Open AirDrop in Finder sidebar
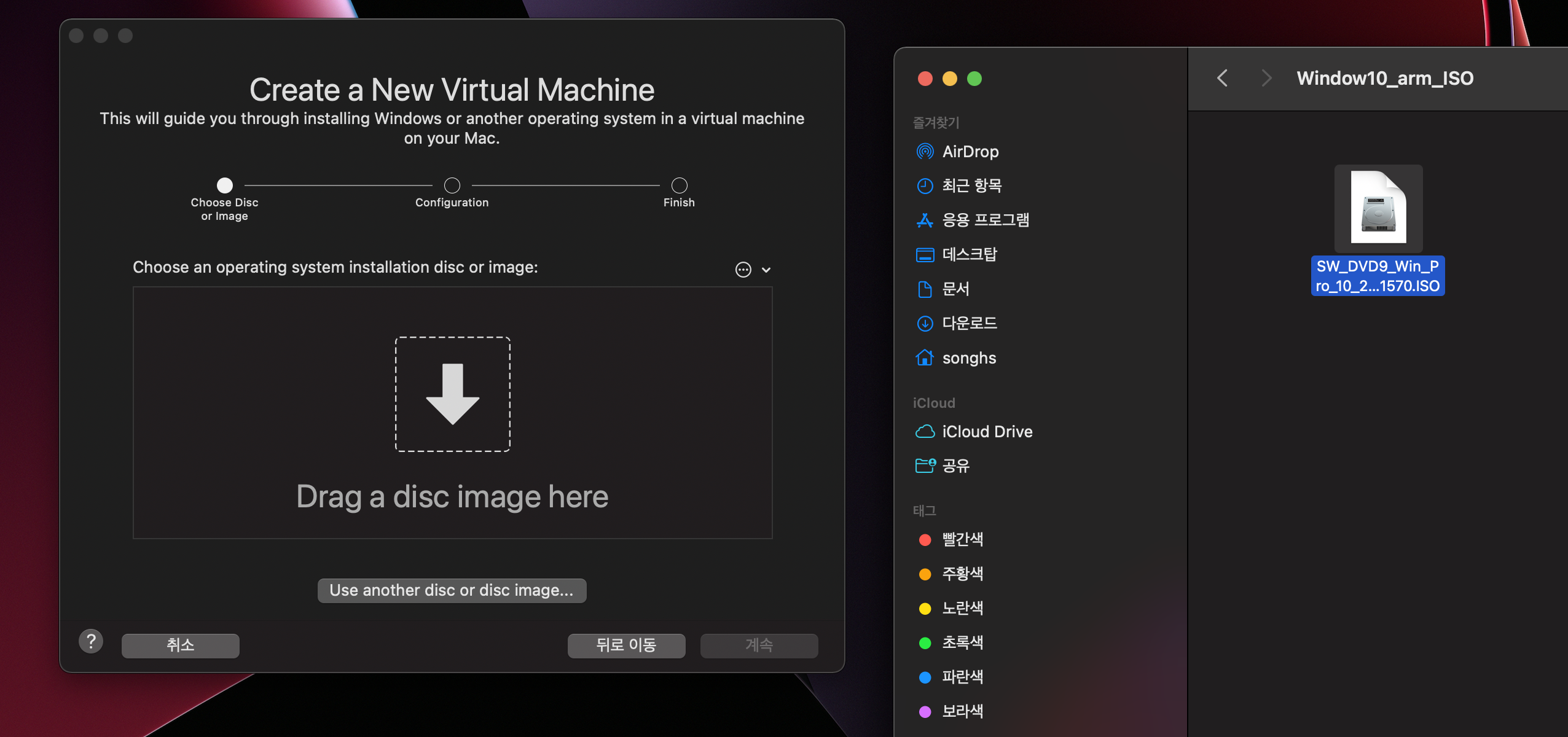 tap(971, 151)
